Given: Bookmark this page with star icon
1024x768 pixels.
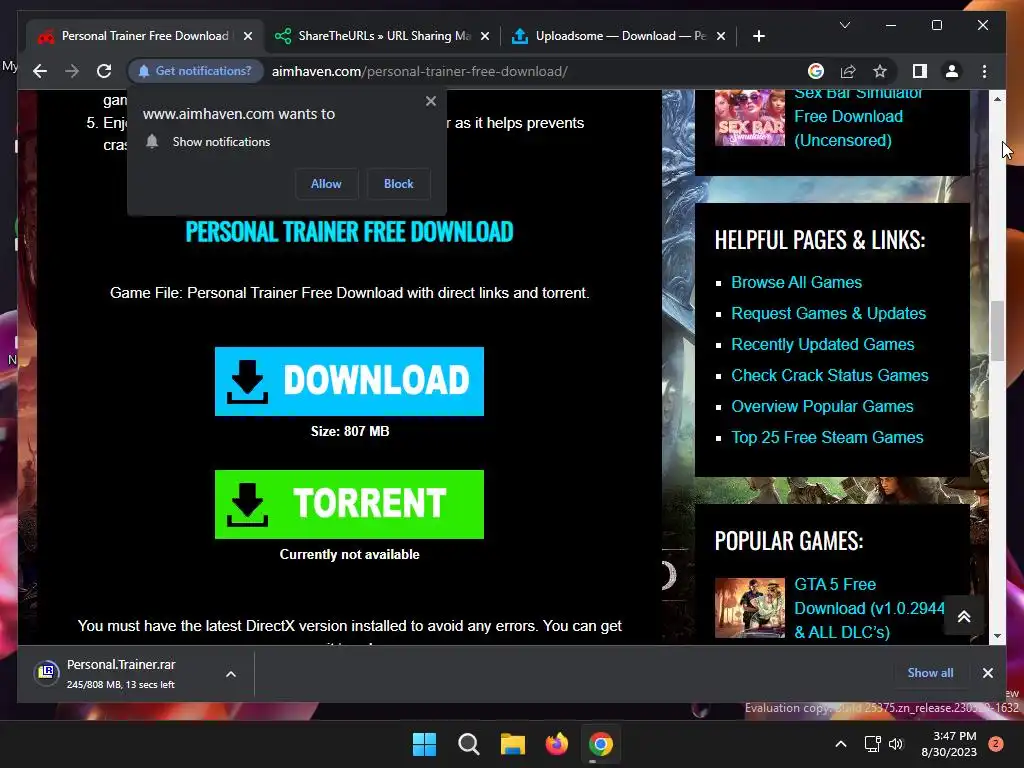Looking at the screenshot, I should click(x=880, y=71).
